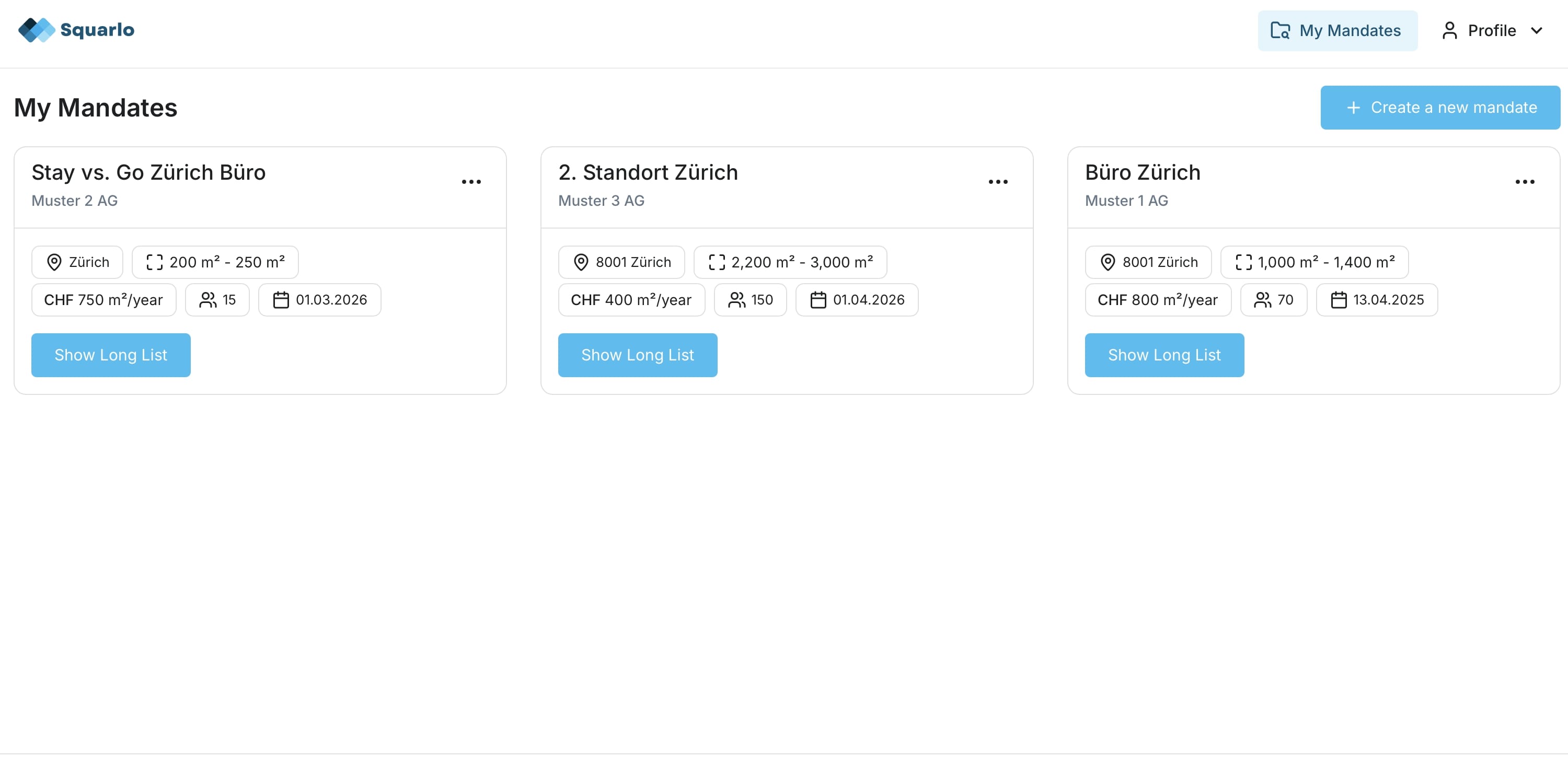Click calendar icon next to 13.04.2025

pos(1339,300)
